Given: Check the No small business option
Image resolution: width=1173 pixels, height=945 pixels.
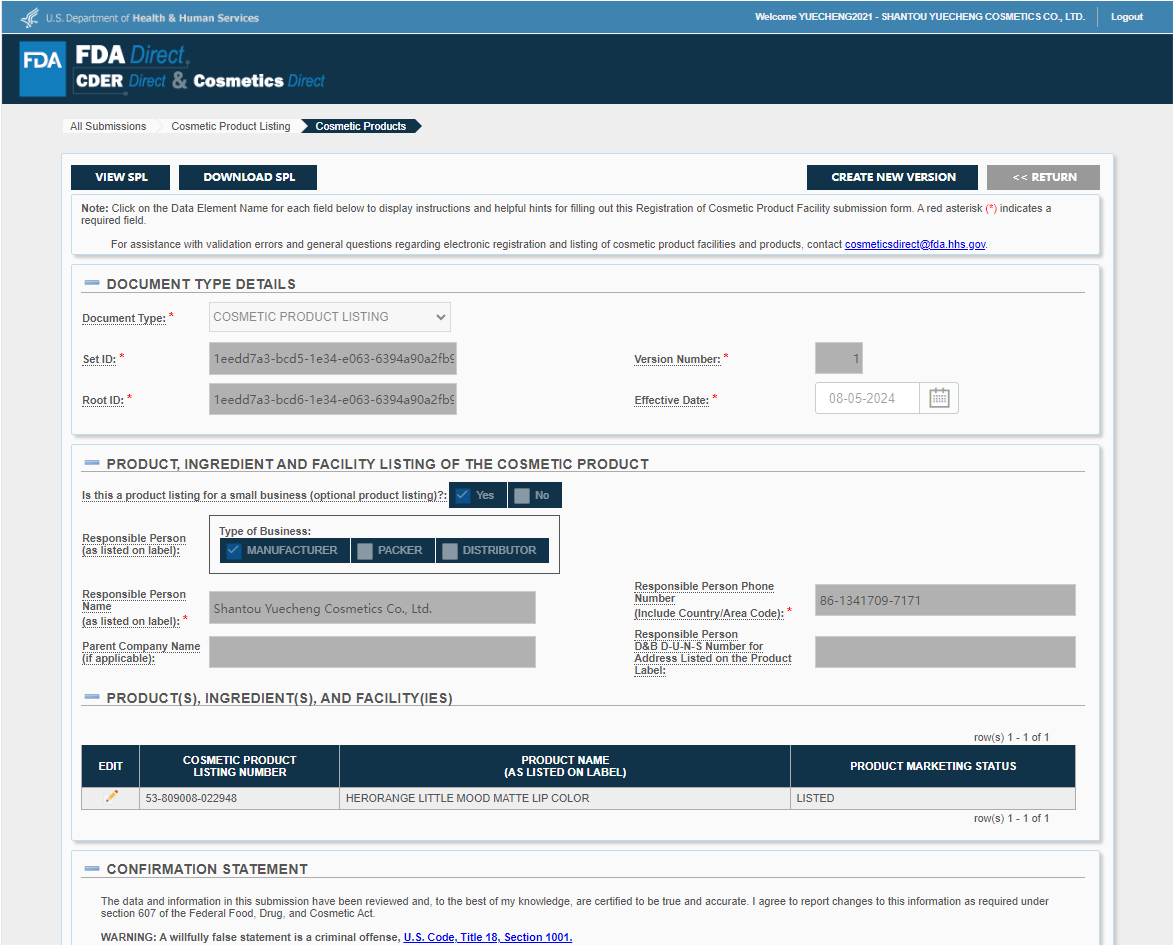Looking at the screenshot, I should coord(522,495).
